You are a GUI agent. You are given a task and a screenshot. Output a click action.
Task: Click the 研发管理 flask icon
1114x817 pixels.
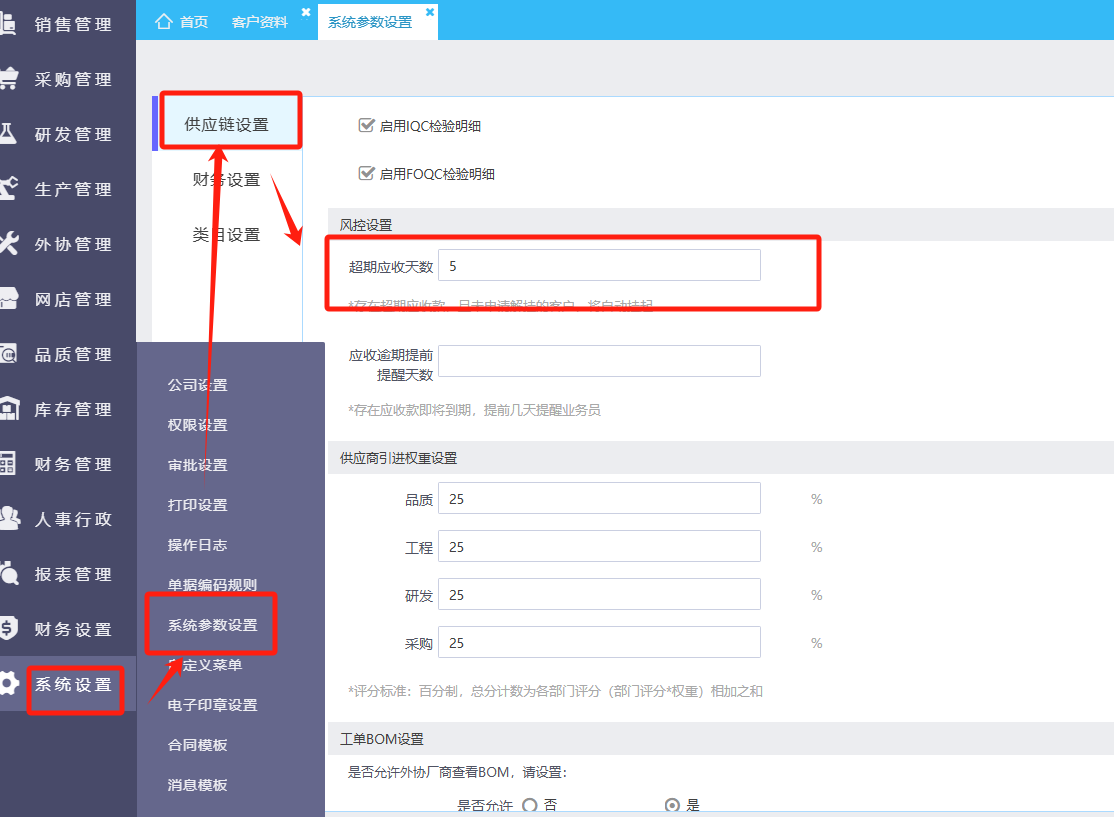pyautogui.click(x=7, y=134)
